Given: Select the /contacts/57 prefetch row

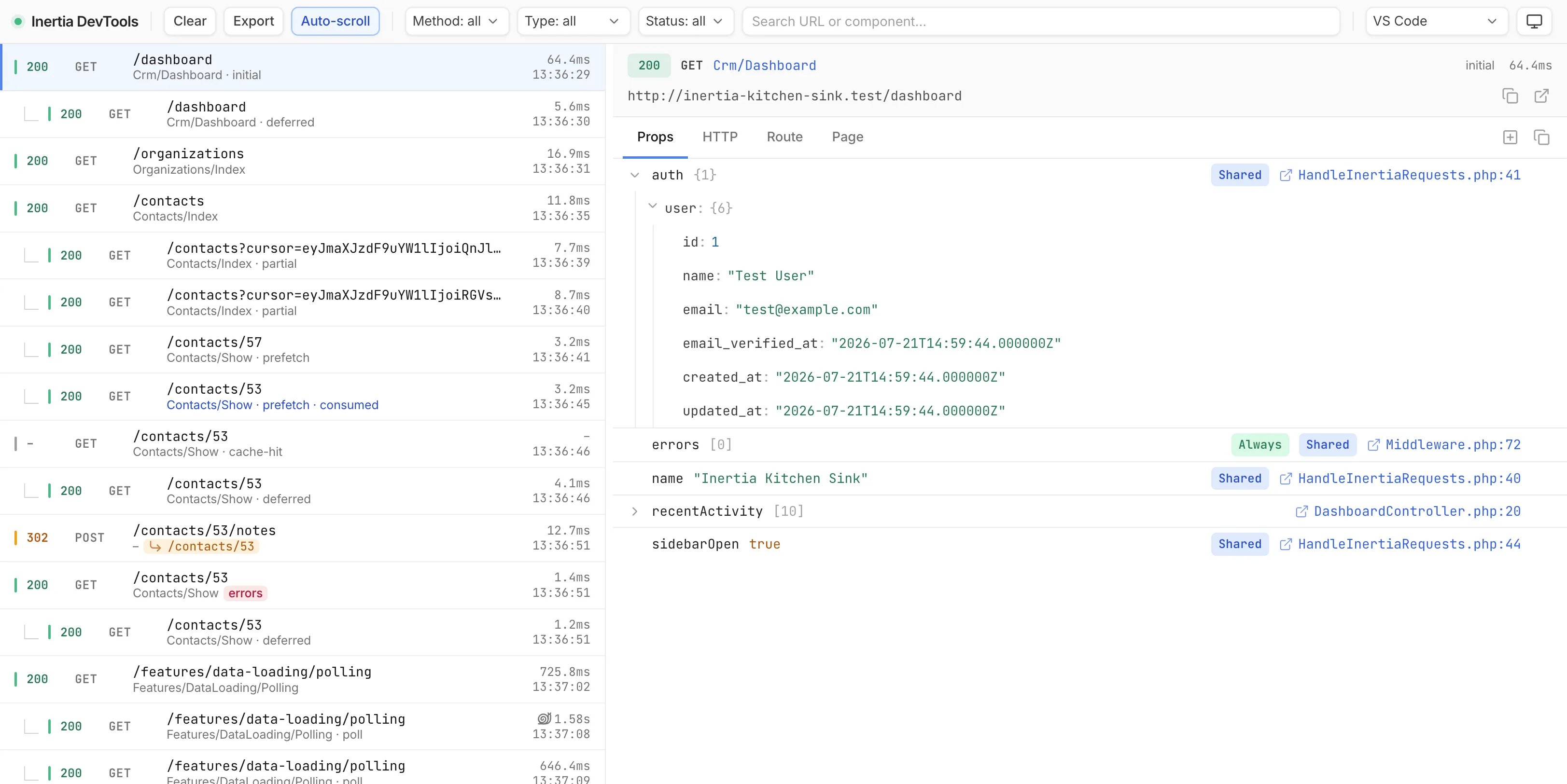Looking at the screenshot, I should [302, 349].
